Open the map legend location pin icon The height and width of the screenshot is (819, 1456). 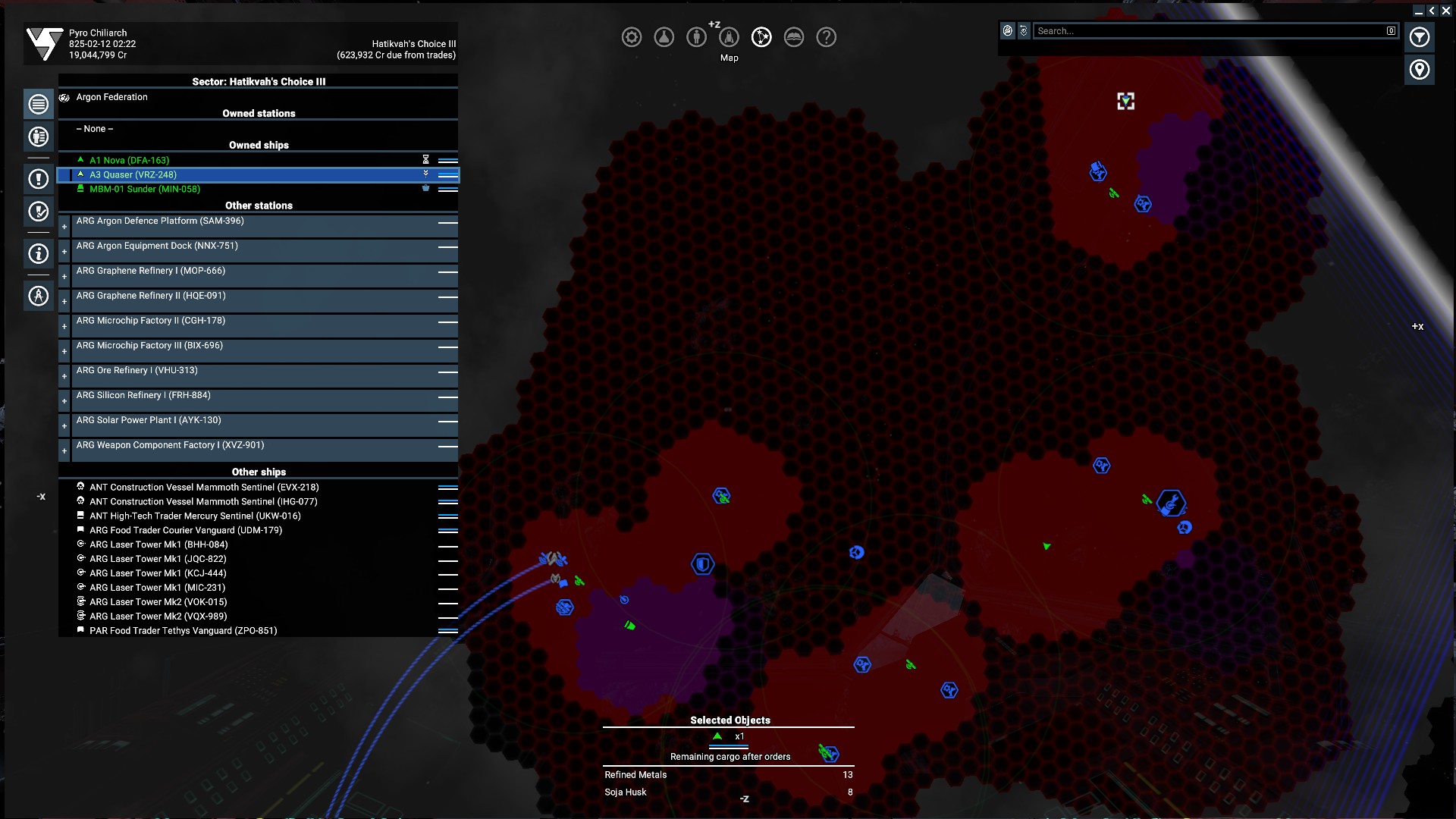(x=1419, y=70)
